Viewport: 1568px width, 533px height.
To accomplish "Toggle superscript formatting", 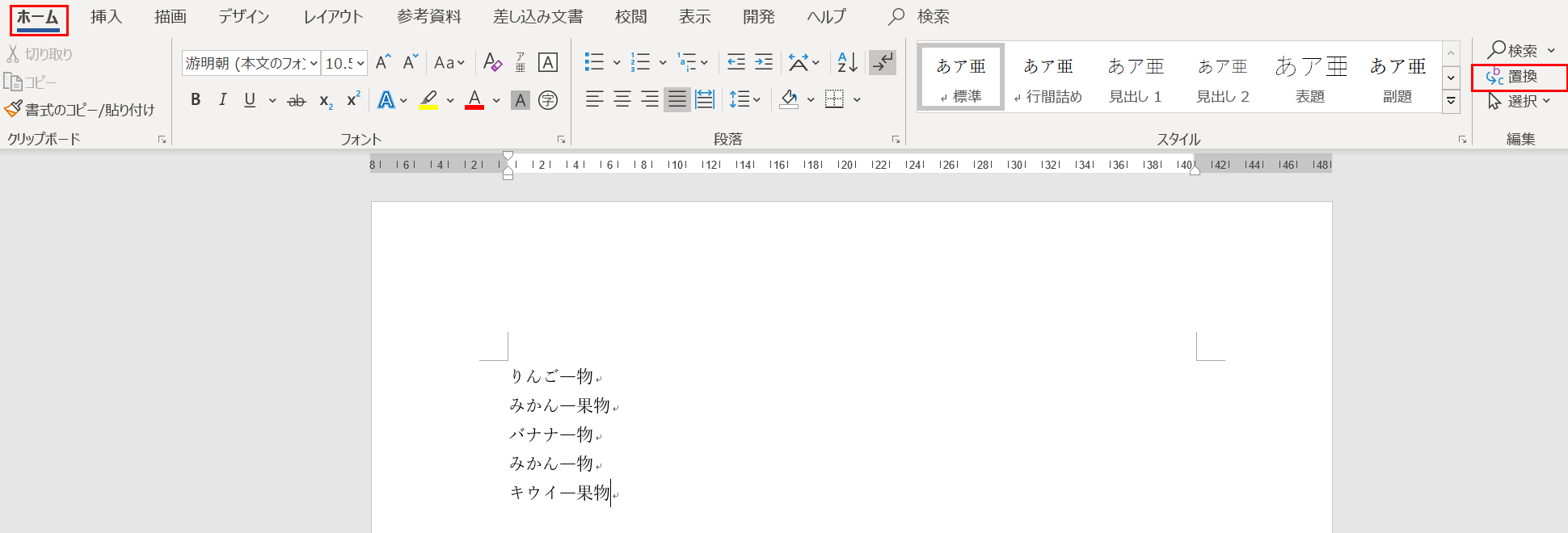I will tap(353, 99).
